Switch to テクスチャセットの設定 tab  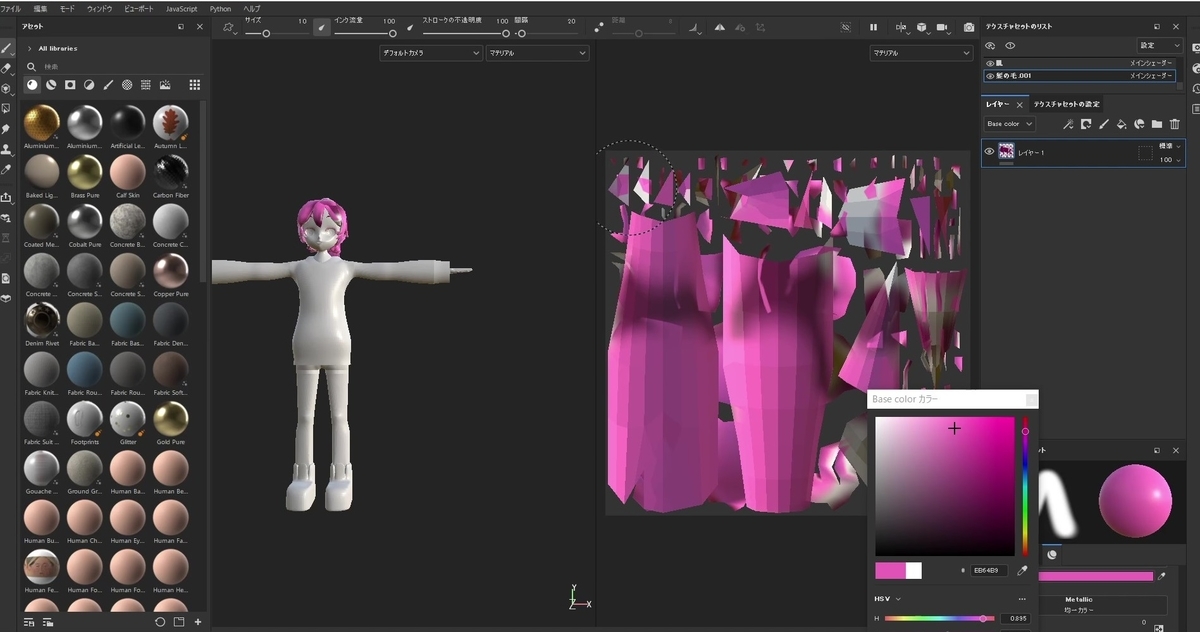tap(1066, 104)
